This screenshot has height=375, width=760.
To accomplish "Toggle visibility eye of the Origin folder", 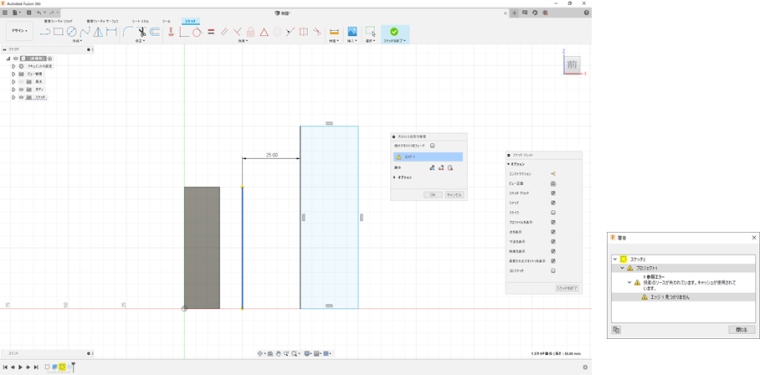I will point(21,82).
